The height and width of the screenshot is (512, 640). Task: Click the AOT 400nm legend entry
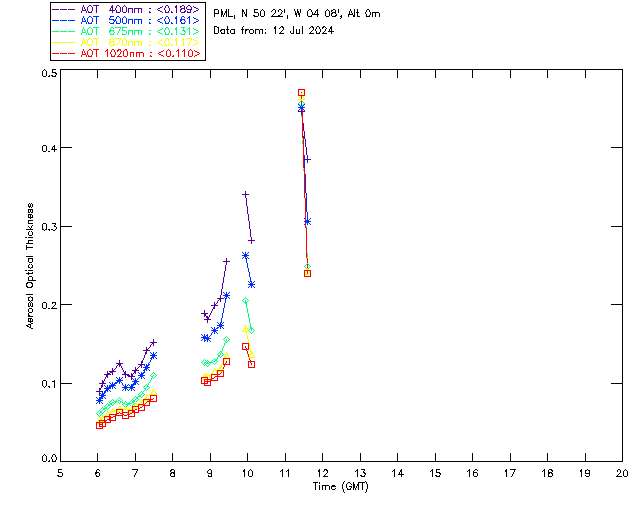(x=126, y=9)
